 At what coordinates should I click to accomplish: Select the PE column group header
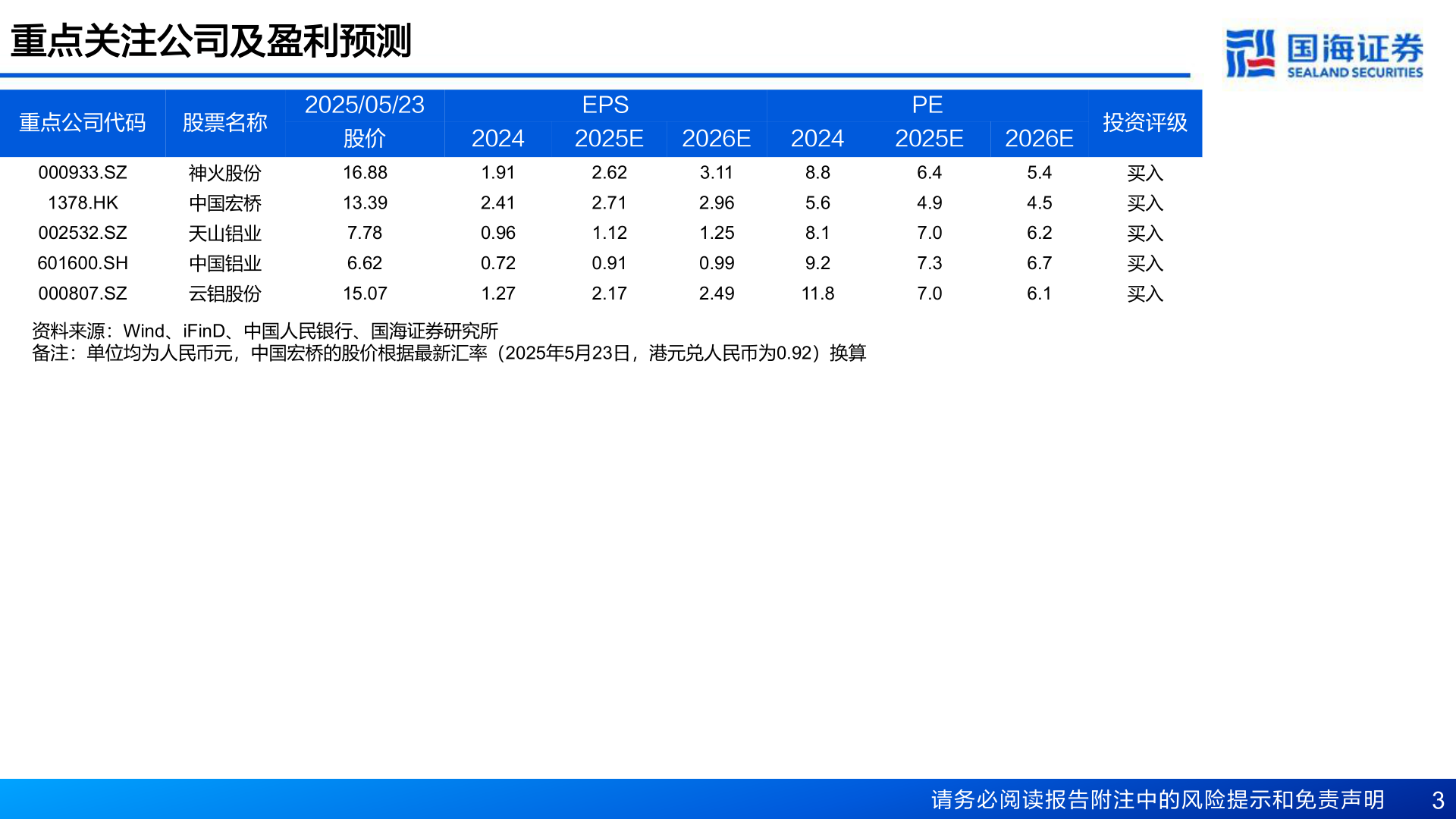(928, 105)
